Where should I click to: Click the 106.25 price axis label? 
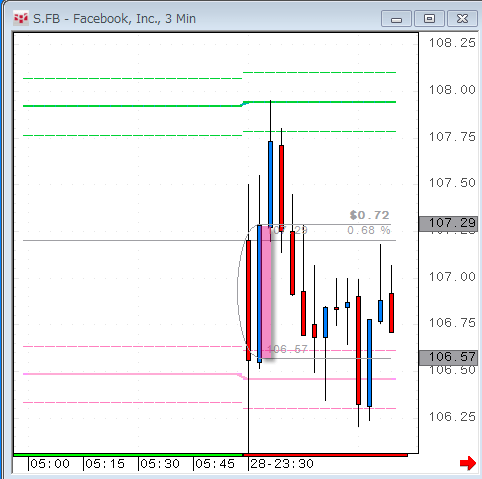pyautogui.click(x=452, y=417)
